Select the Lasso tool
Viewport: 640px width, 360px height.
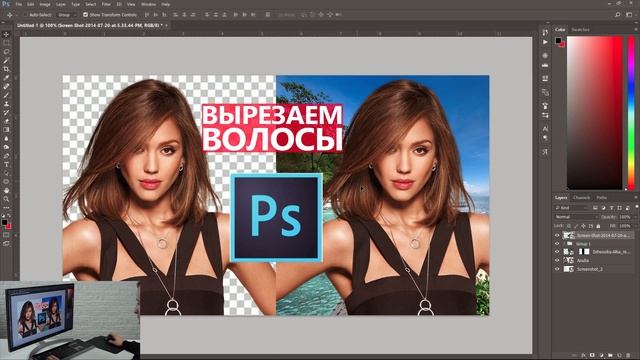[x=6, y=52]
